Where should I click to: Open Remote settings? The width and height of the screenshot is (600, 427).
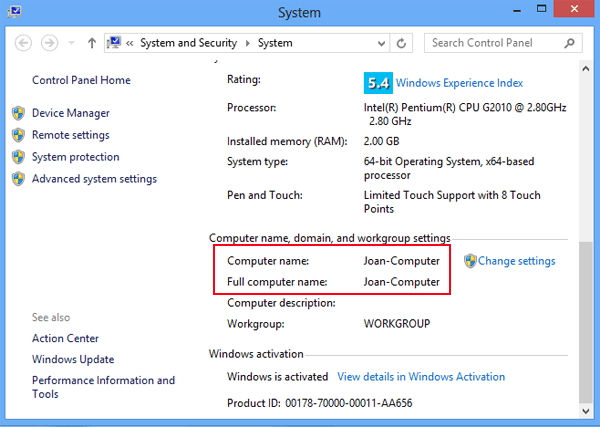pyautogui.click(x=71, y=135)
